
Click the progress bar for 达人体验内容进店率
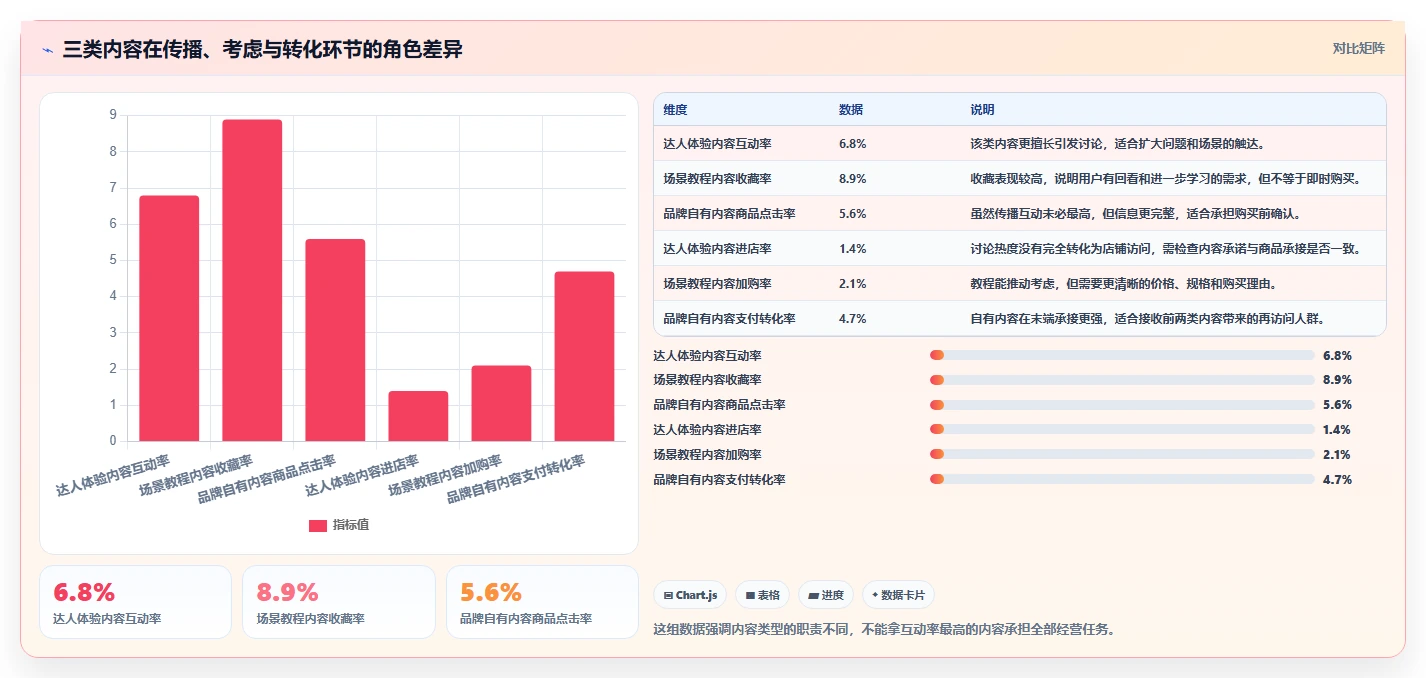click(x=1122, y=430)
